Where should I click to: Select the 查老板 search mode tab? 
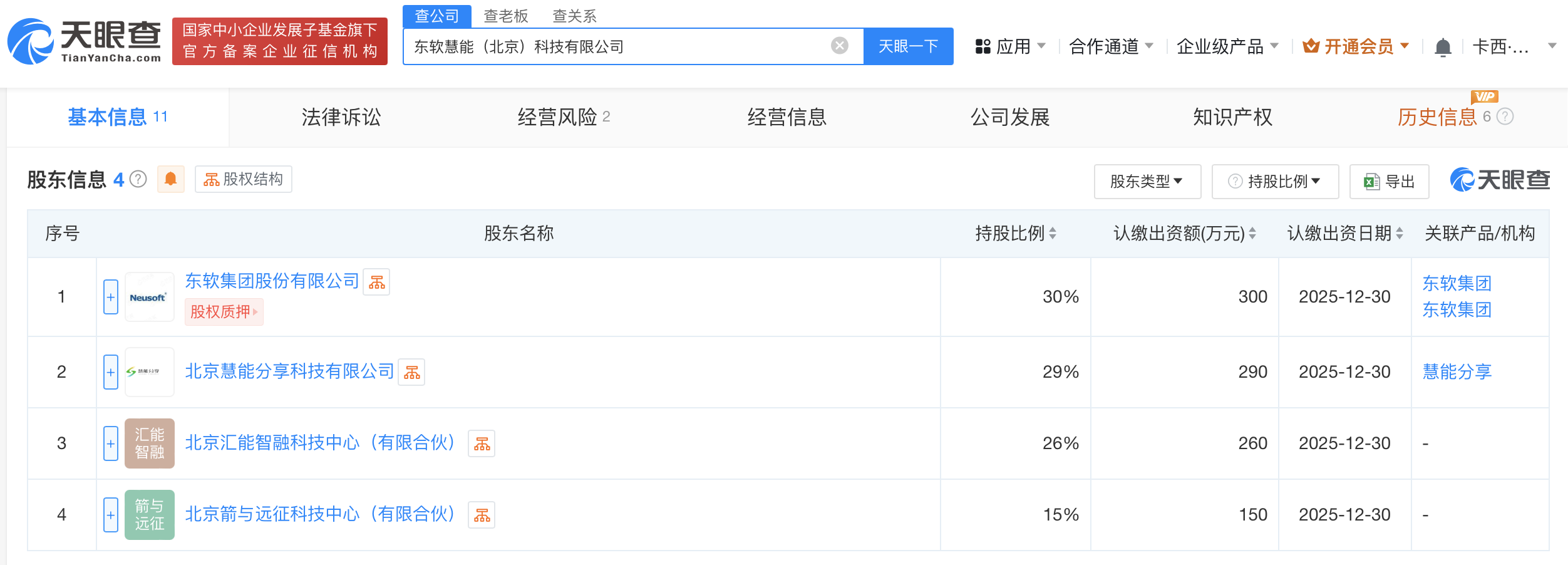click(x=506, y=16)
